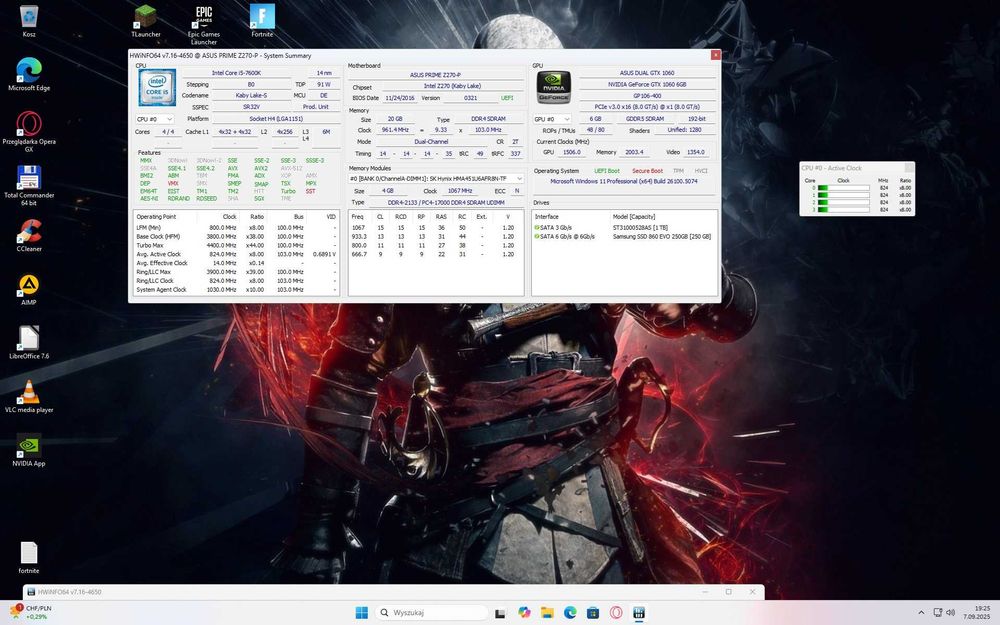Image resolution: width=1000 pixels, height=625 pixels.
Task: Open the Windows Start menu
Action: tap(362, 612)
